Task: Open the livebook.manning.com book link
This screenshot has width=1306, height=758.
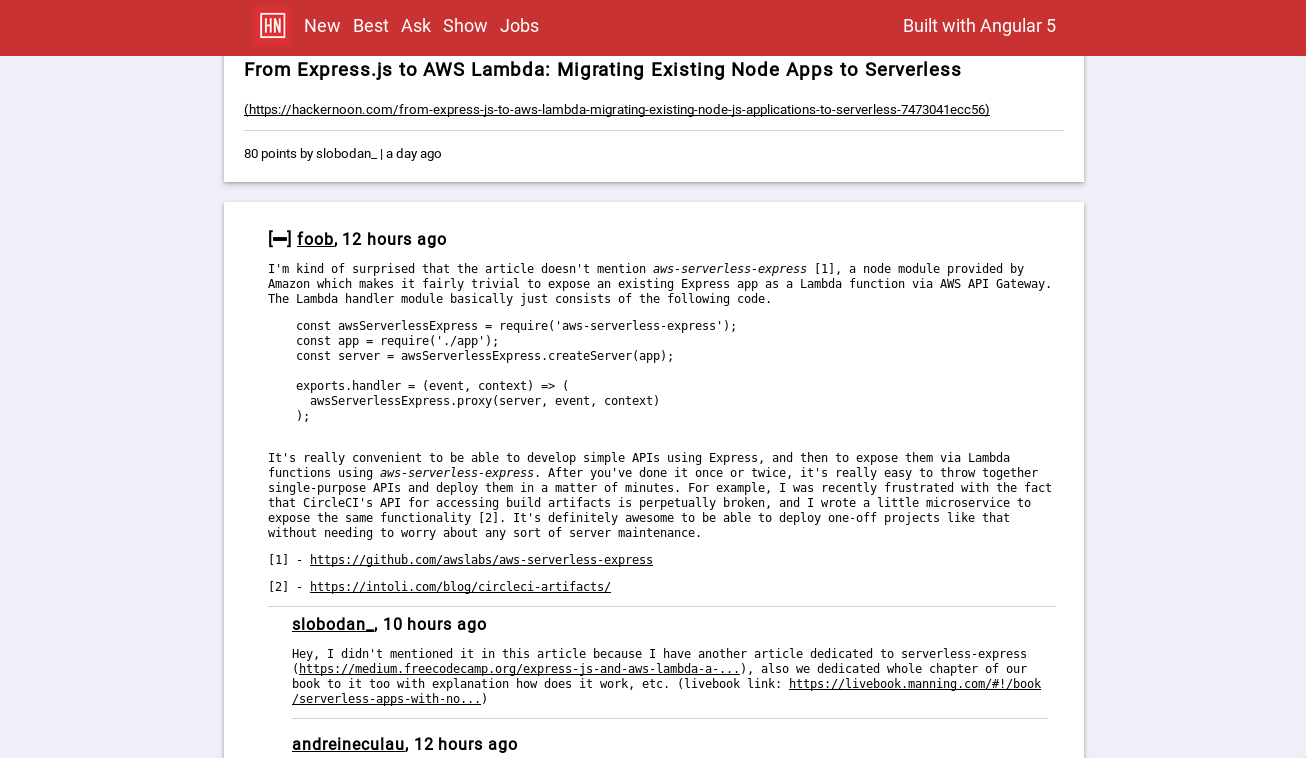Action: coord(915,684)
